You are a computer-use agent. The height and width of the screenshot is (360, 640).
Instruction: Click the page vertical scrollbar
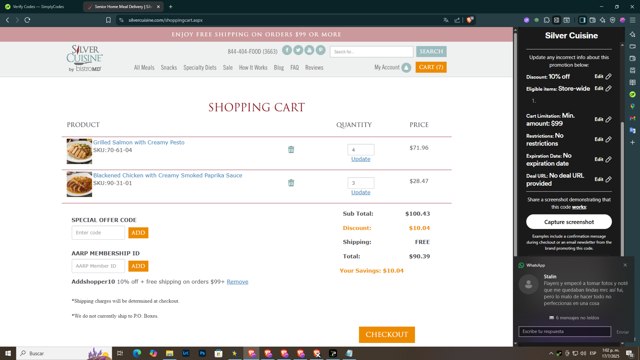(516, 187)
